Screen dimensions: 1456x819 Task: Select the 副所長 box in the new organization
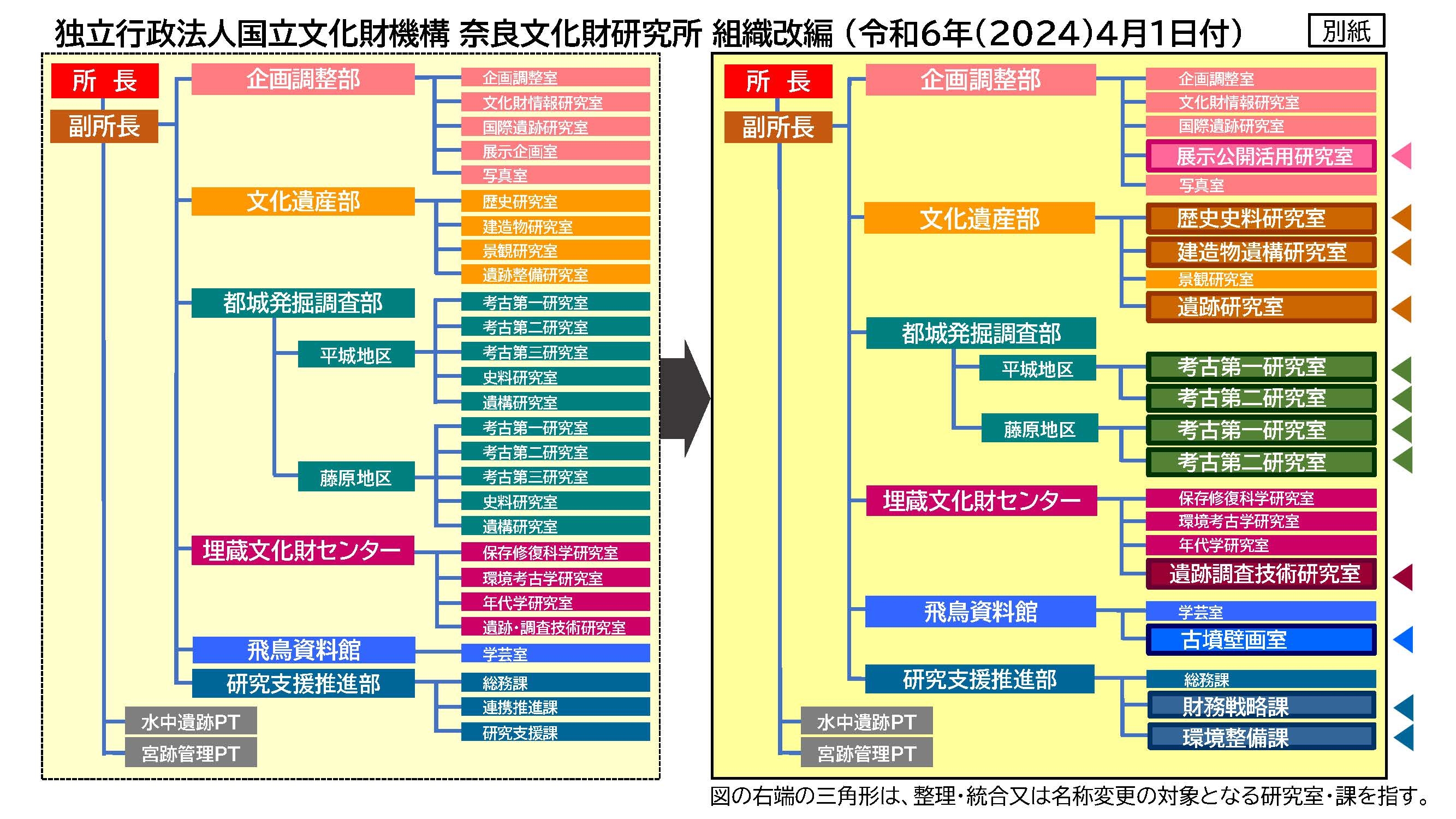pos(779,126)
